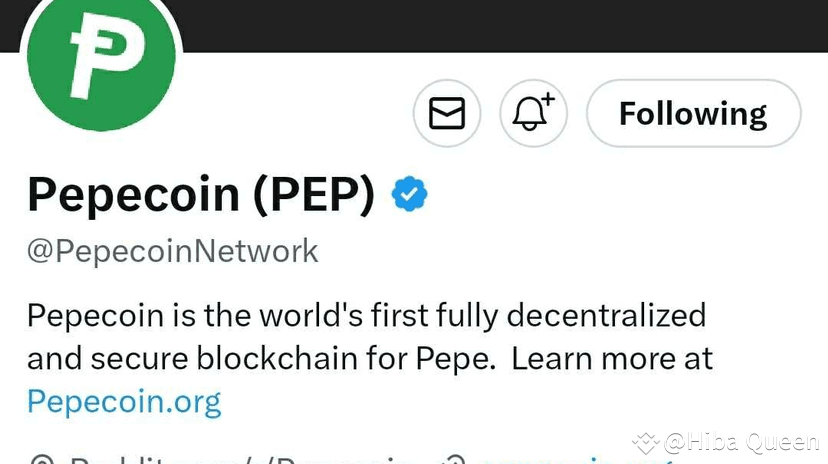The image size is (828, 464).
Task: Tap the dark header banner image
Action: [500, 25]
